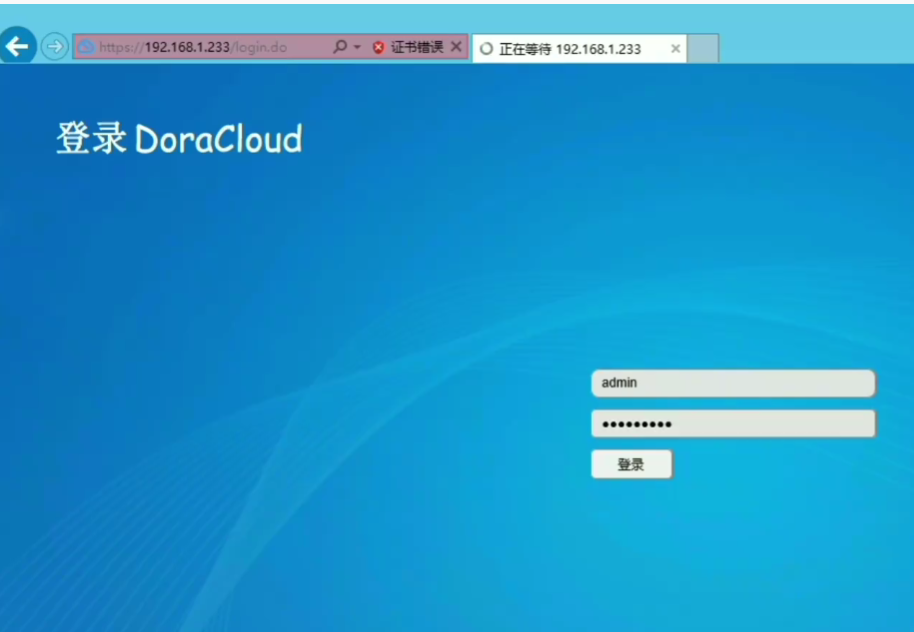914x632 pixels.
Task: Click the browser forward arrow button
Action: [x=55, y=46]
